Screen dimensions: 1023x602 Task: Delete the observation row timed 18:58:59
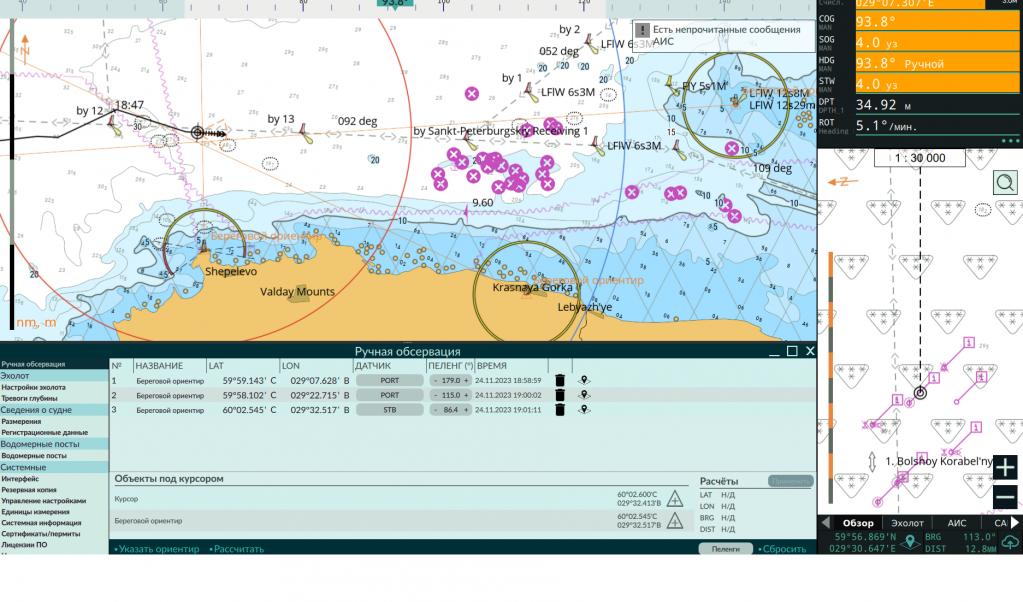tap(560, 380)
